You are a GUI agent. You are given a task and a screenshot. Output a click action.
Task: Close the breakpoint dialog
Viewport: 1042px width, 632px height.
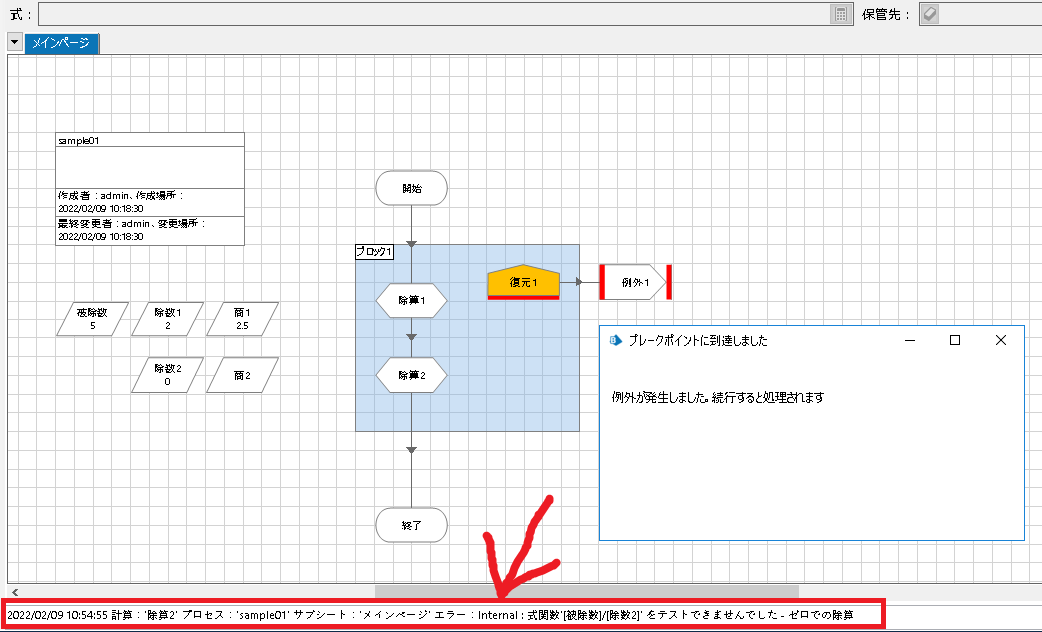tap(1001, 340)
